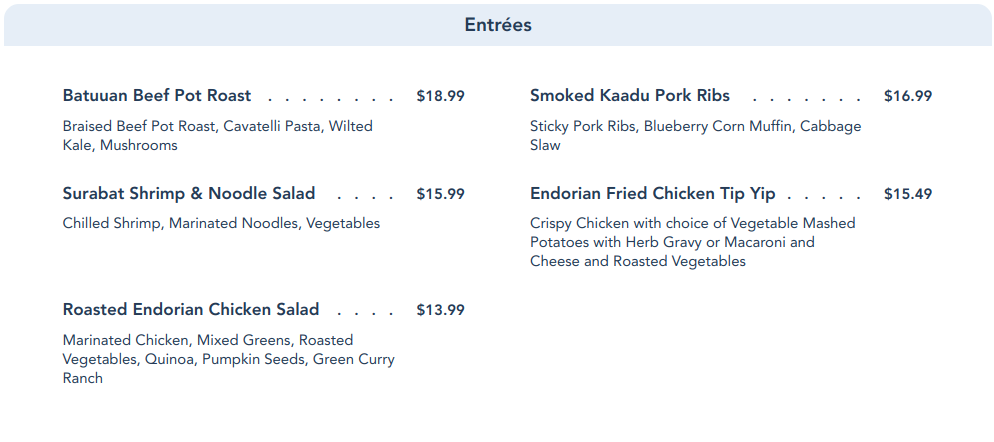
Task: Click the $16.99 price for Pork Ribs
Action: 908,96
